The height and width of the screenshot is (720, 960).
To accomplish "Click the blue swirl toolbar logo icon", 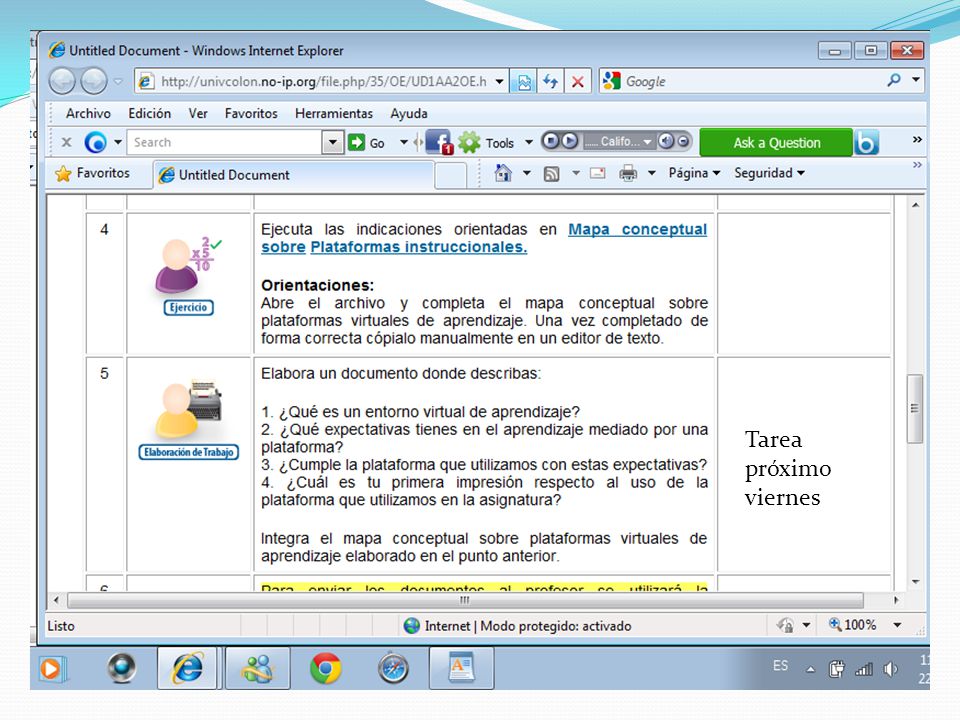I will [96, 142].
